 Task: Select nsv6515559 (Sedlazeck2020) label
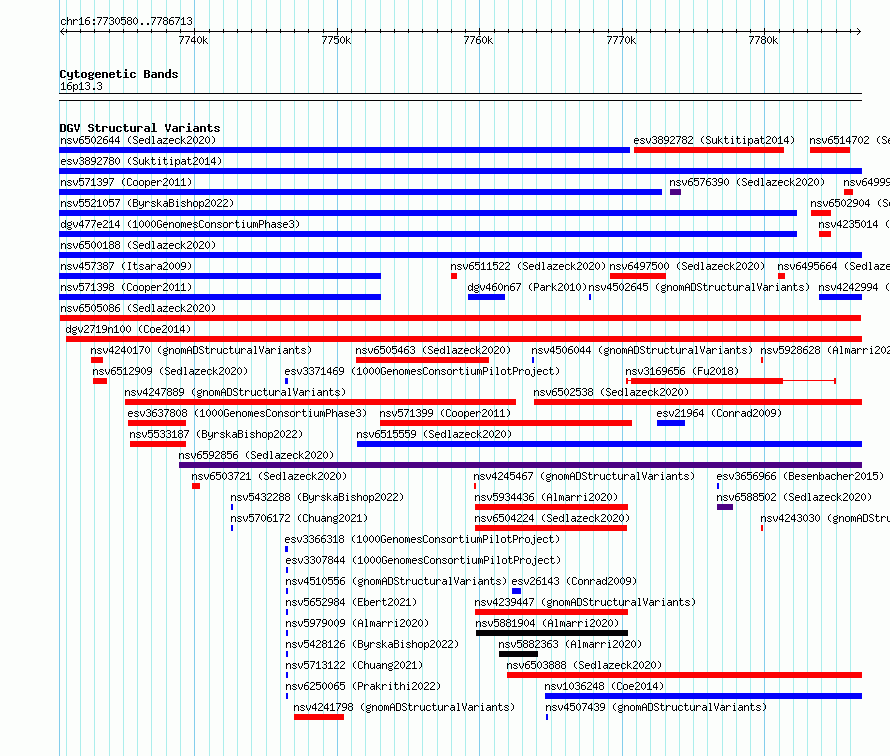(x=434, y=434)
